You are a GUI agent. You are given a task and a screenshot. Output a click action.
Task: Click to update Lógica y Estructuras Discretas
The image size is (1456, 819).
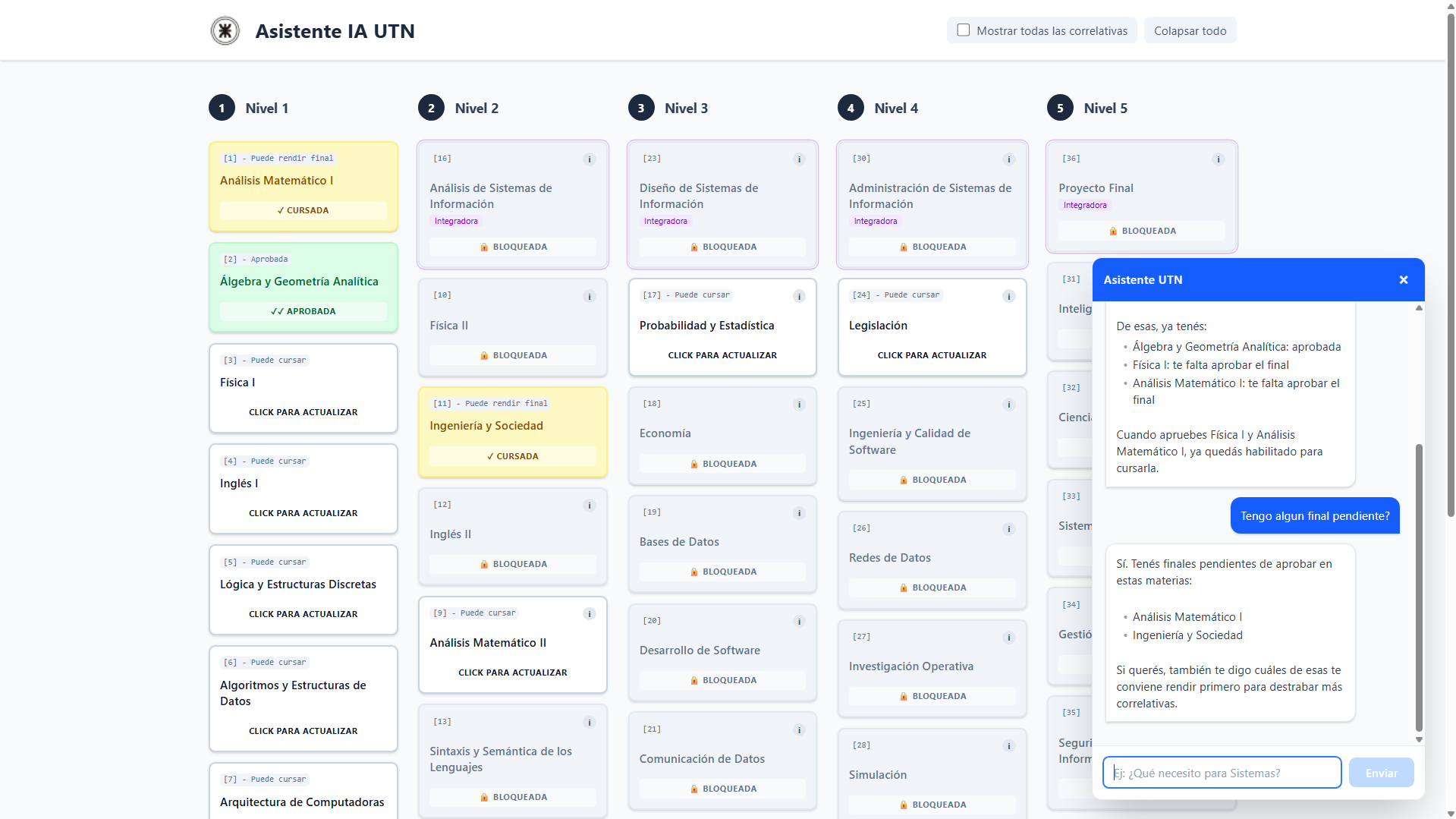tap(303, 614)
